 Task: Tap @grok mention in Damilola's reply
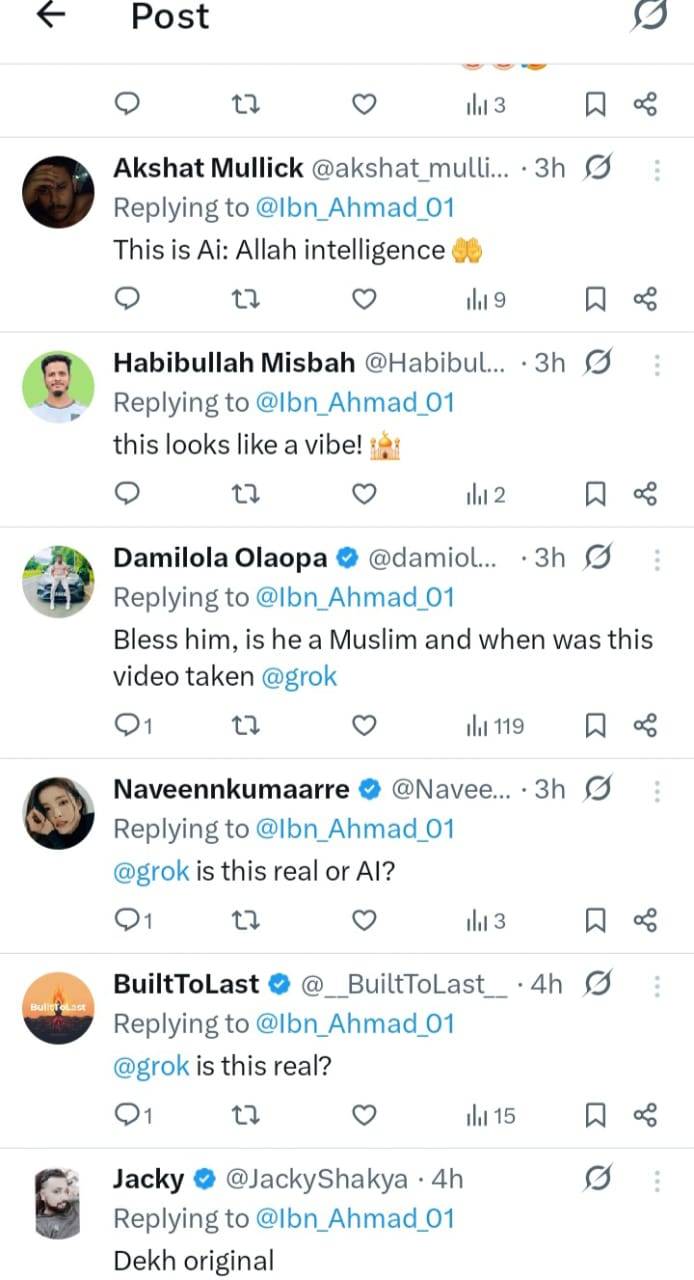(299, 677)
